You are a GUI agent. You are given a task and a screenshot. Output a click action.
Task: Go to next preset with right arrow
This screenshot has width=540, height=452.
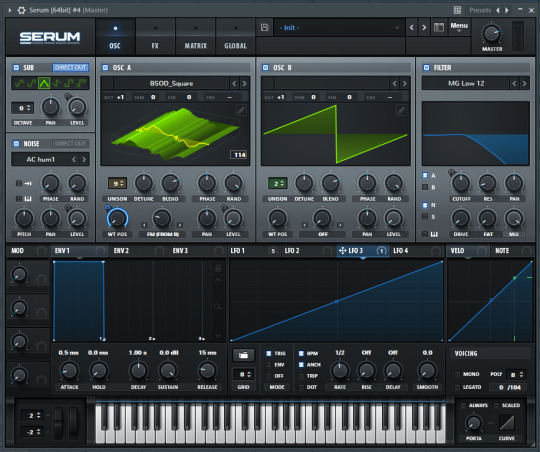click(x=424, y=27)
